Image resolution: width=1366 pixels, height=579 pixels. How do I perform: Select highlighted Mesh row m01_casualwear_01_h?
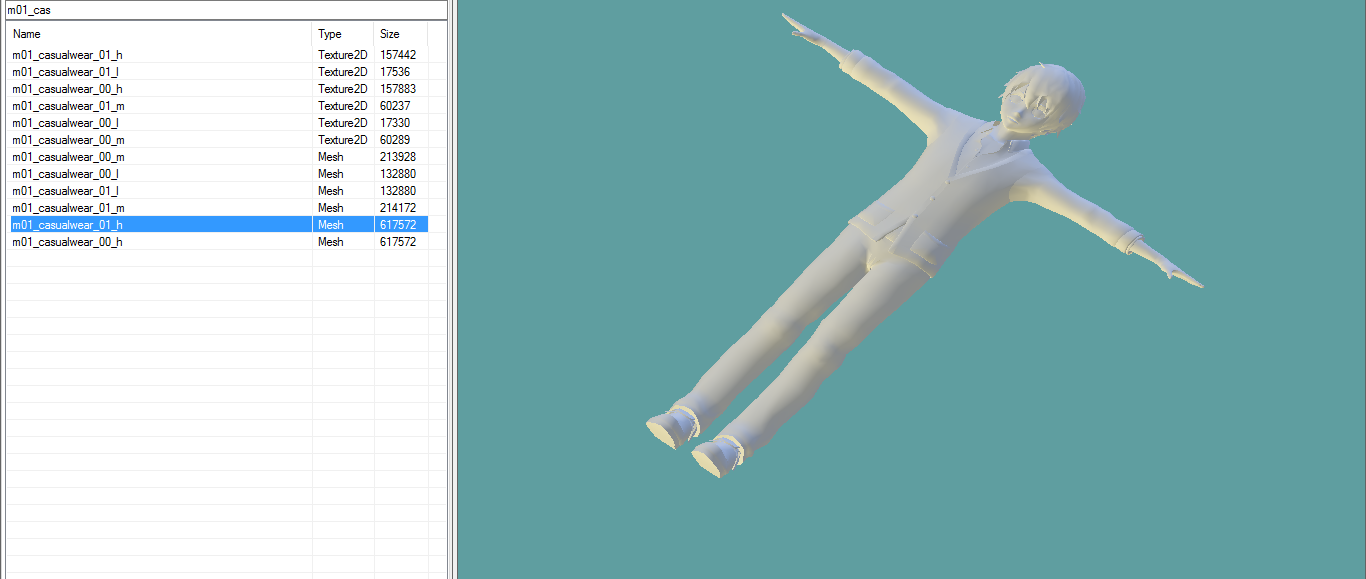point(219,225)
